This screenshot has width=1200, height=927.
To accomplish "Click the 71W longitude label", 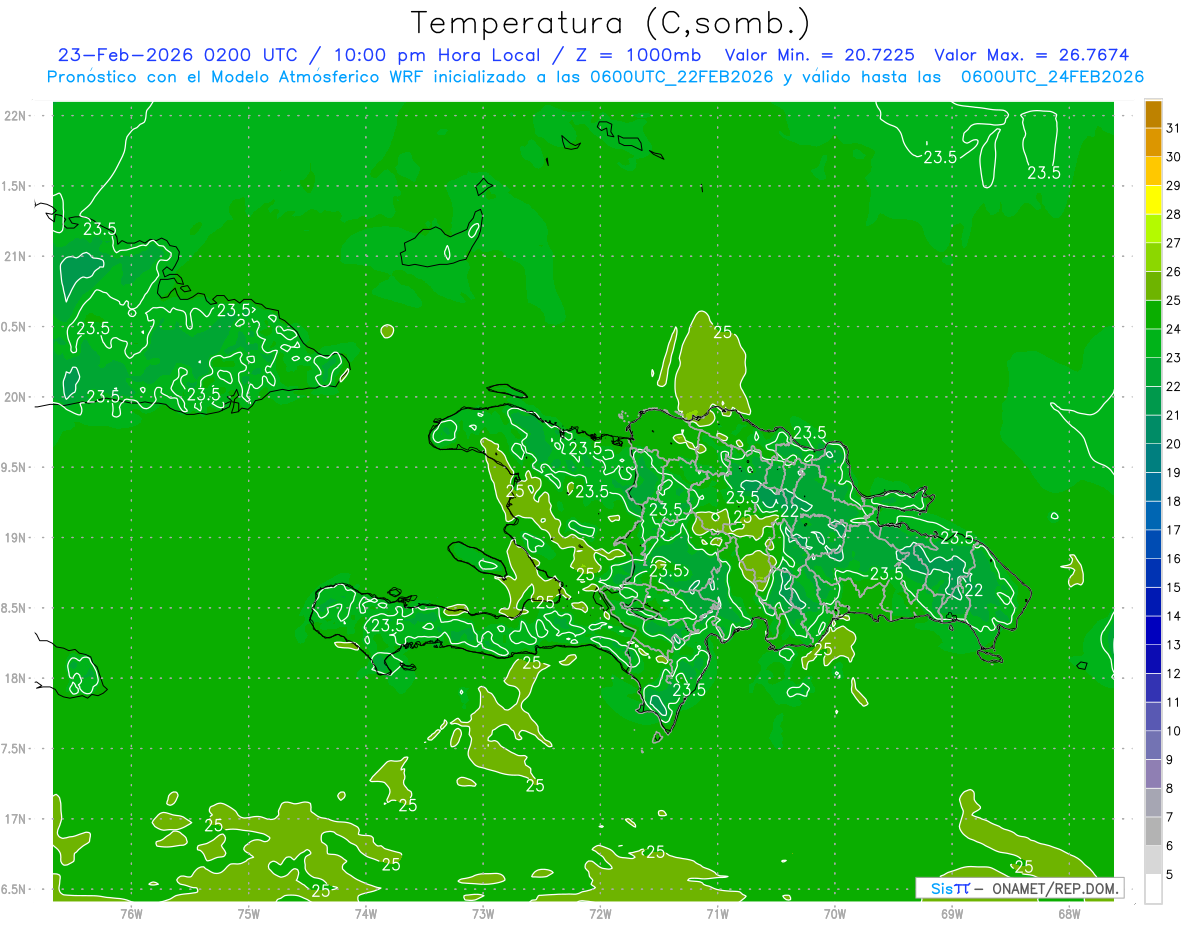I will point(718,914).
